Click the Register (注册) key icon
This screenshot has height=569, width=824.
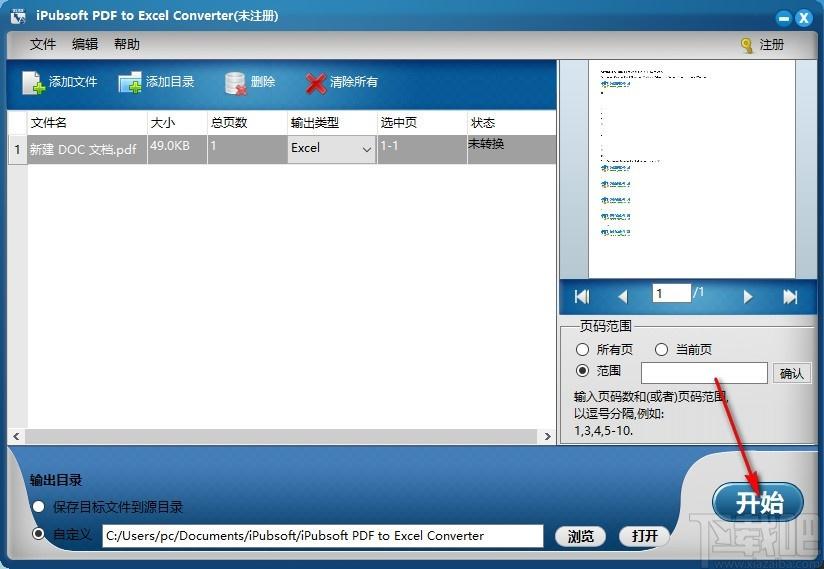(x=746, y=45)
